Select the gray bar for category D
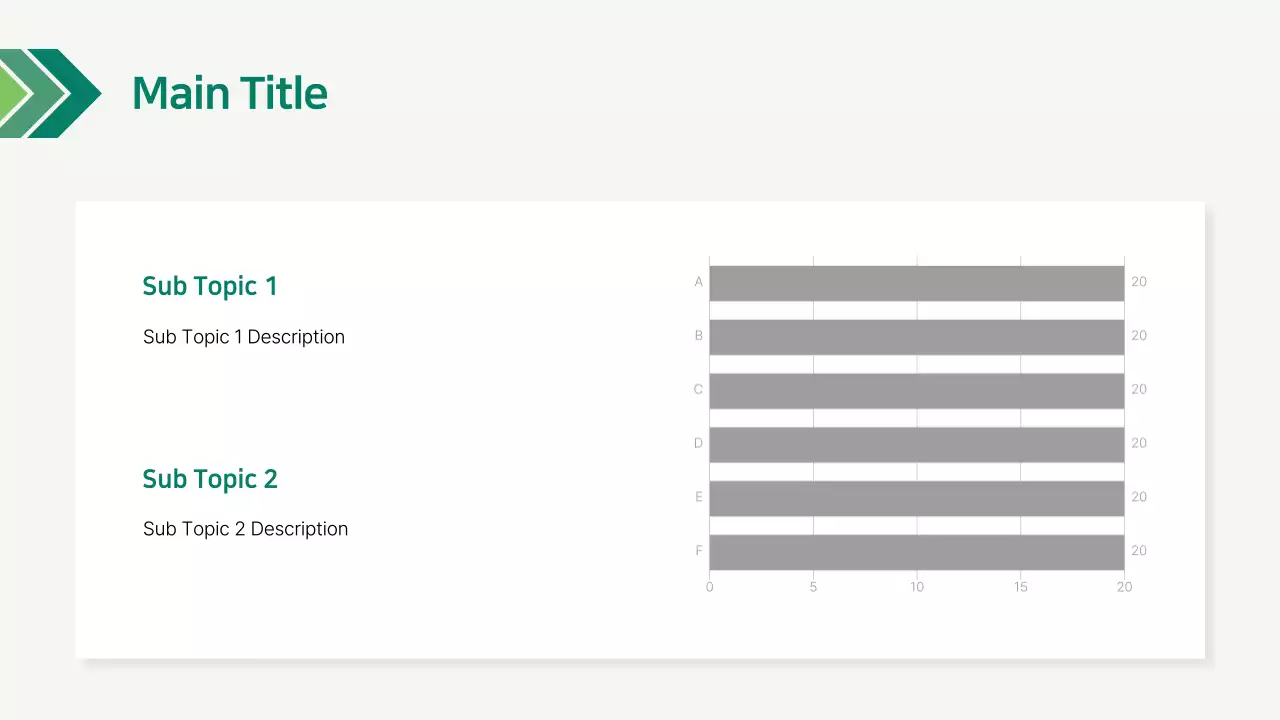Image resolution: width=1280 pixels, height=720 pixels. click(916, 445)
